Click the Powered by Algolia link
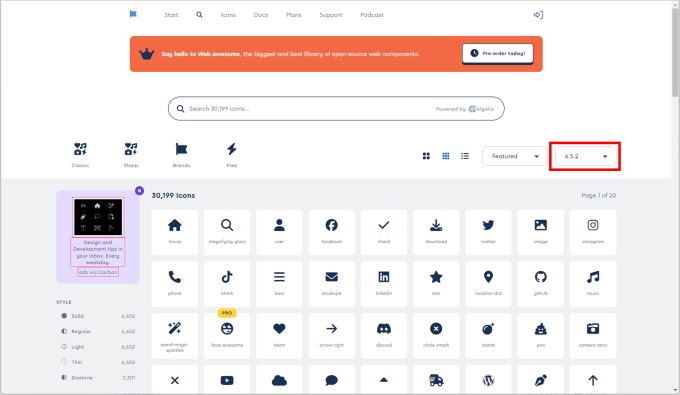Screen dimensions: 680x395 (464, 109)
